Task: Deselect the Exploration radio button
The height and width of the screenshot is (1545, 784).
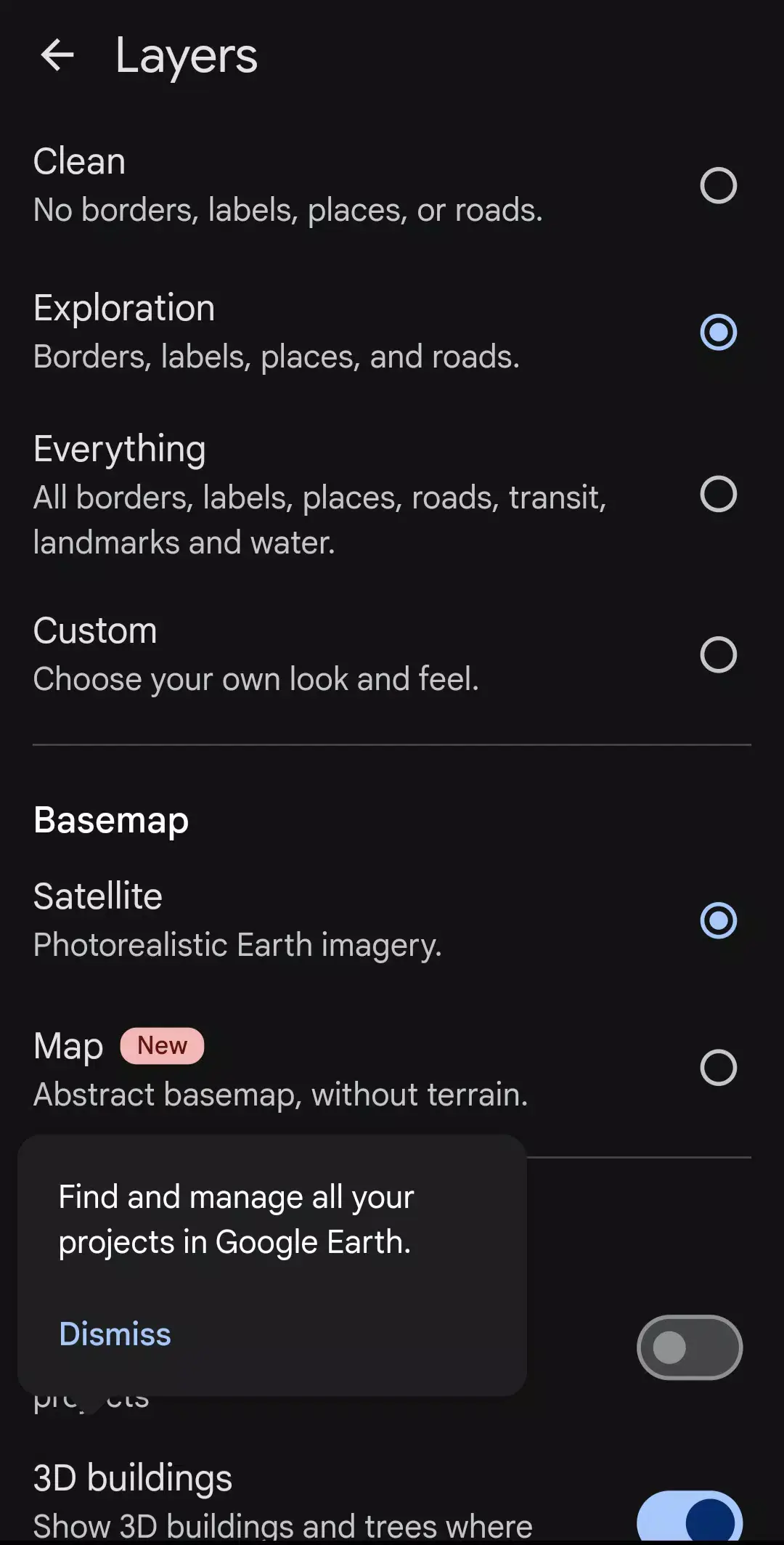Action: pos(717,333)
